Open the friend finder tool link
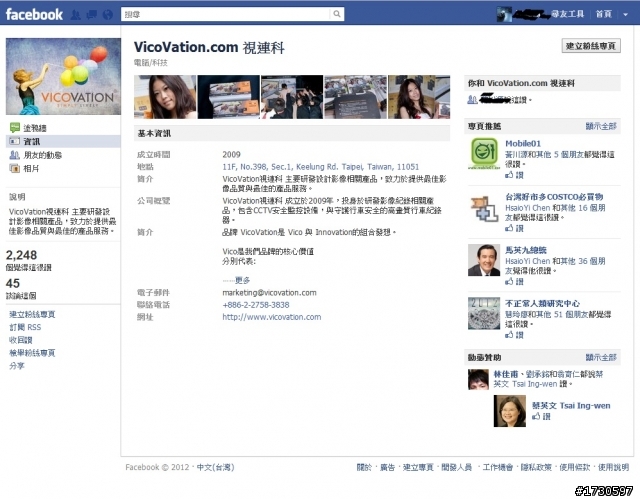The image size is (640, 499). pos(567,14)
